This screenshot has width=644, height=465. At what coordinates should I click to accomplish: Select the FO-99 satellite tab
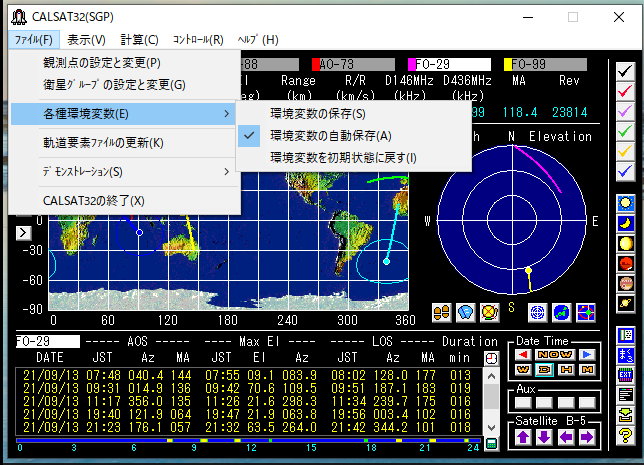(x=545, y=64)
